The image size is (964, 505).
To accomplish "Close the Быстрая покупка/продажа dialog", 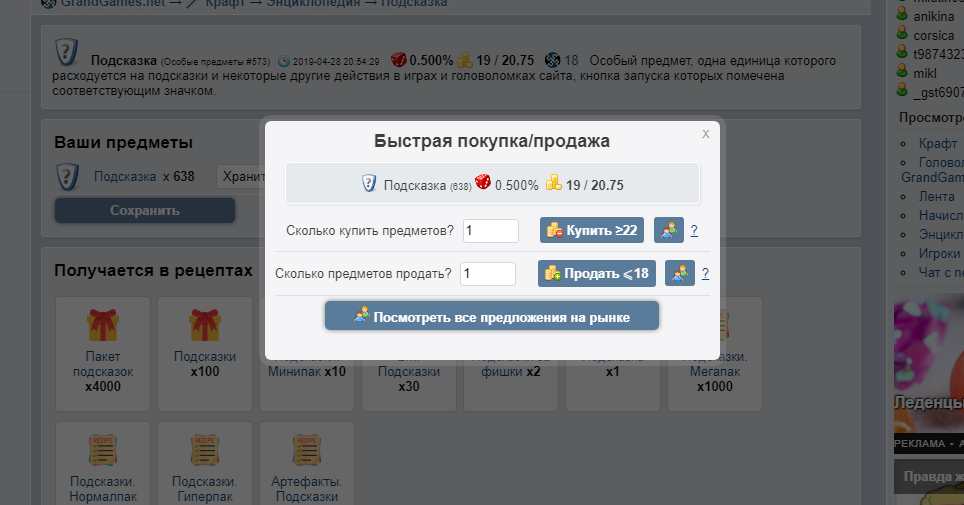I will [706, 133].
